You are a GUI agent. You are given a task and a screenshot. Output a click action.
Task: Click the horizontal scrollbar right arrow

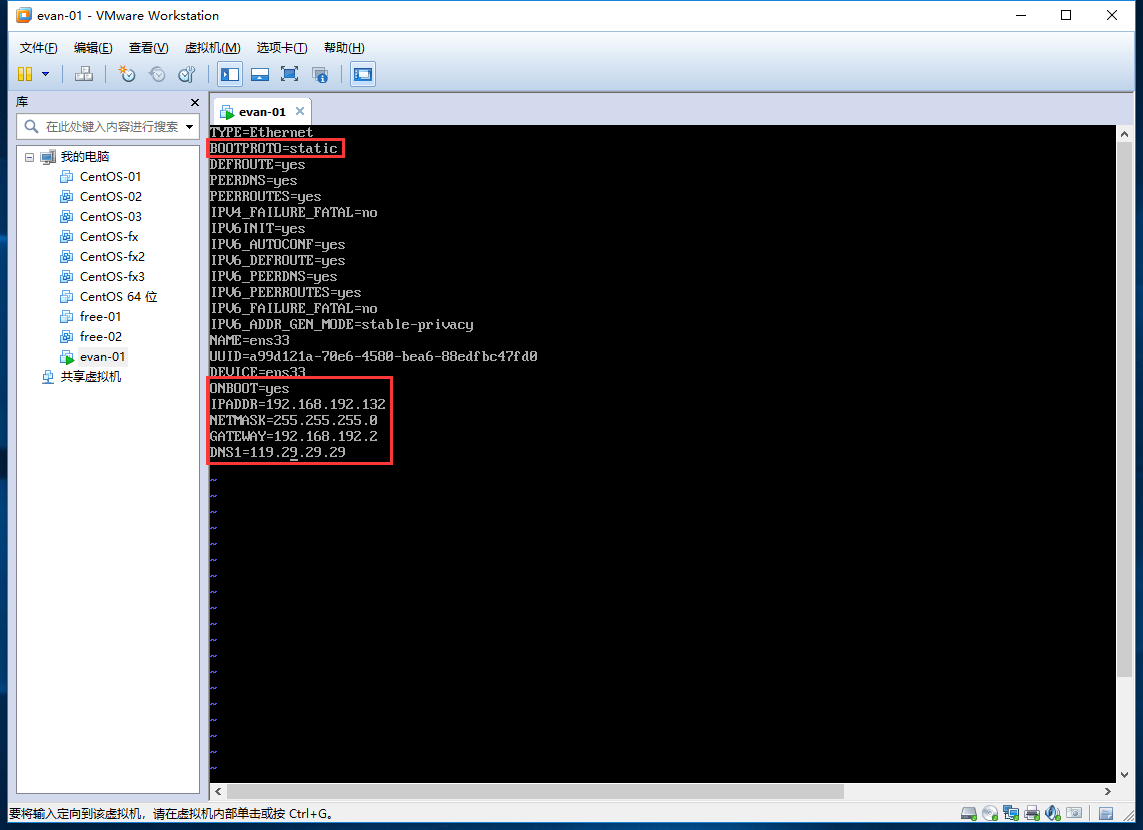point(1108,791)
